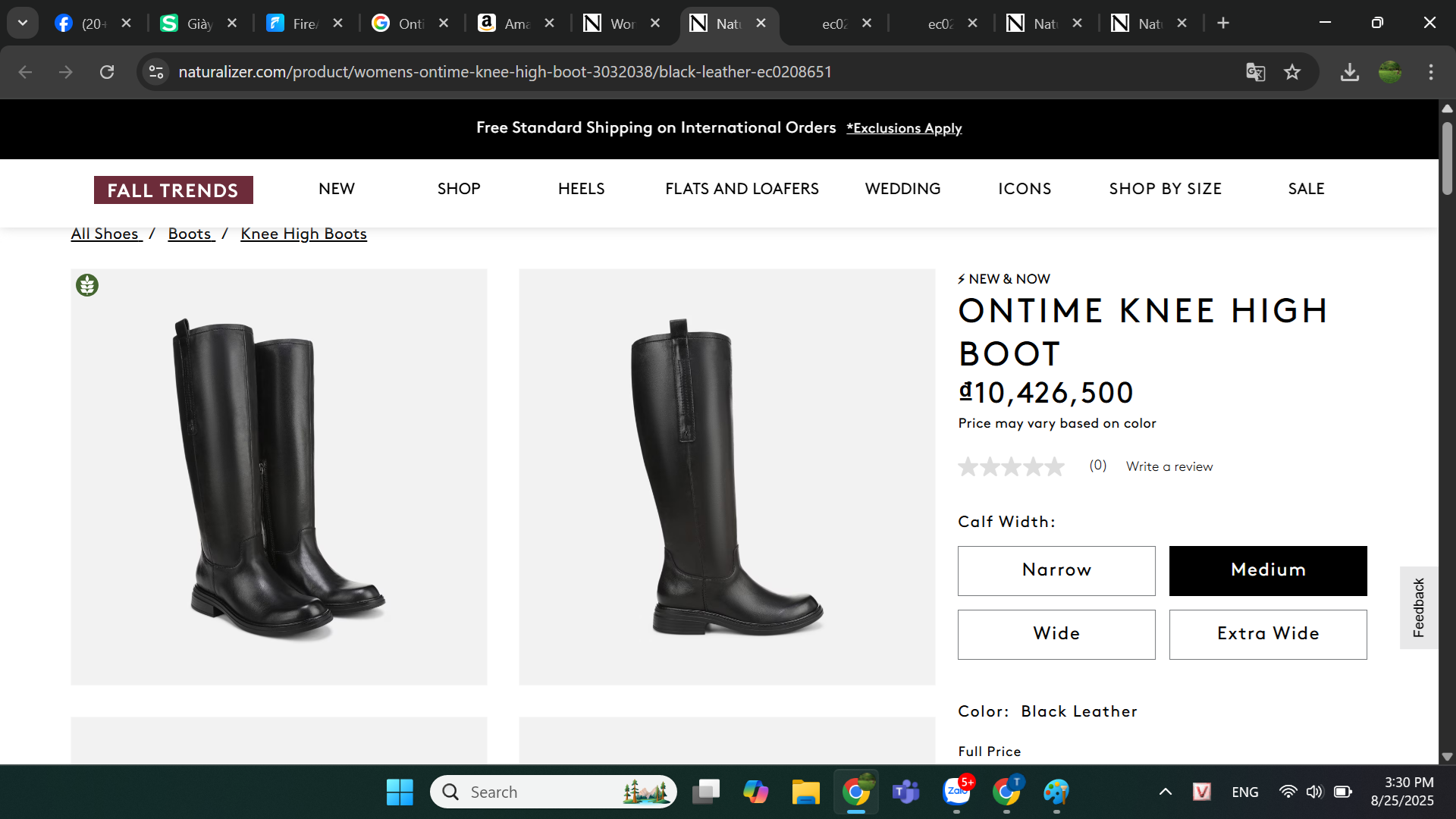Open the Chrome three-dot menu

click(x=1431, y=72)
